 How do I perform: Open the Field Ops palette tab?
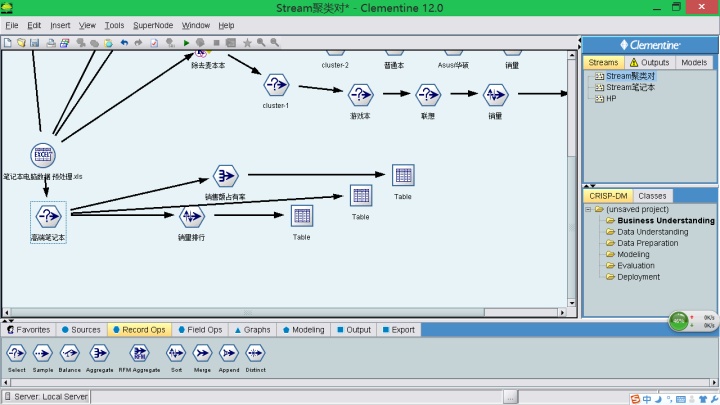click(200, 330)
